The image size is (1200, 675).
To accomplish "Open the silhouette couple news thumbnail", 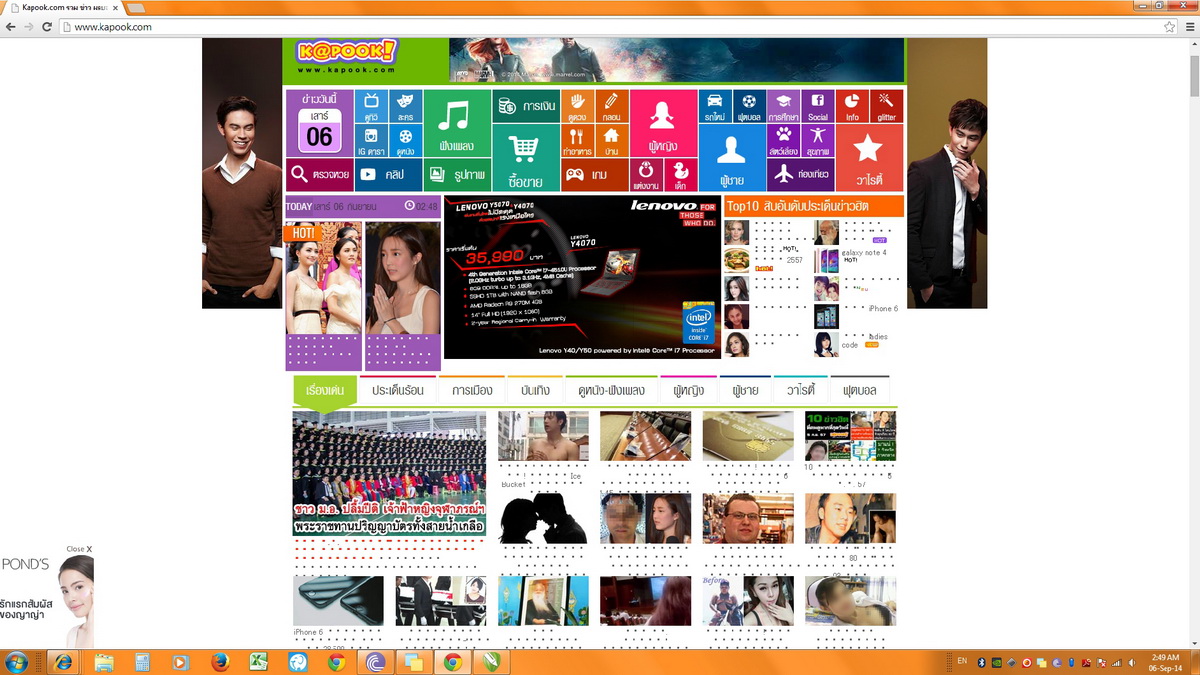I will [543, 518].
